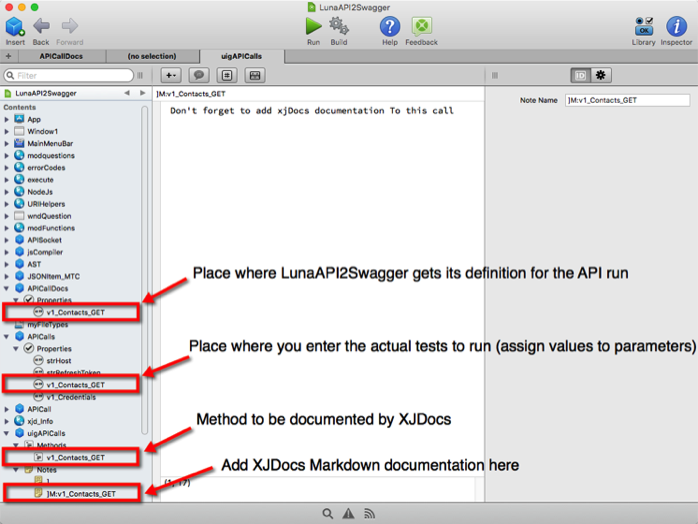Open Help from toolbar

coord(390,31)
